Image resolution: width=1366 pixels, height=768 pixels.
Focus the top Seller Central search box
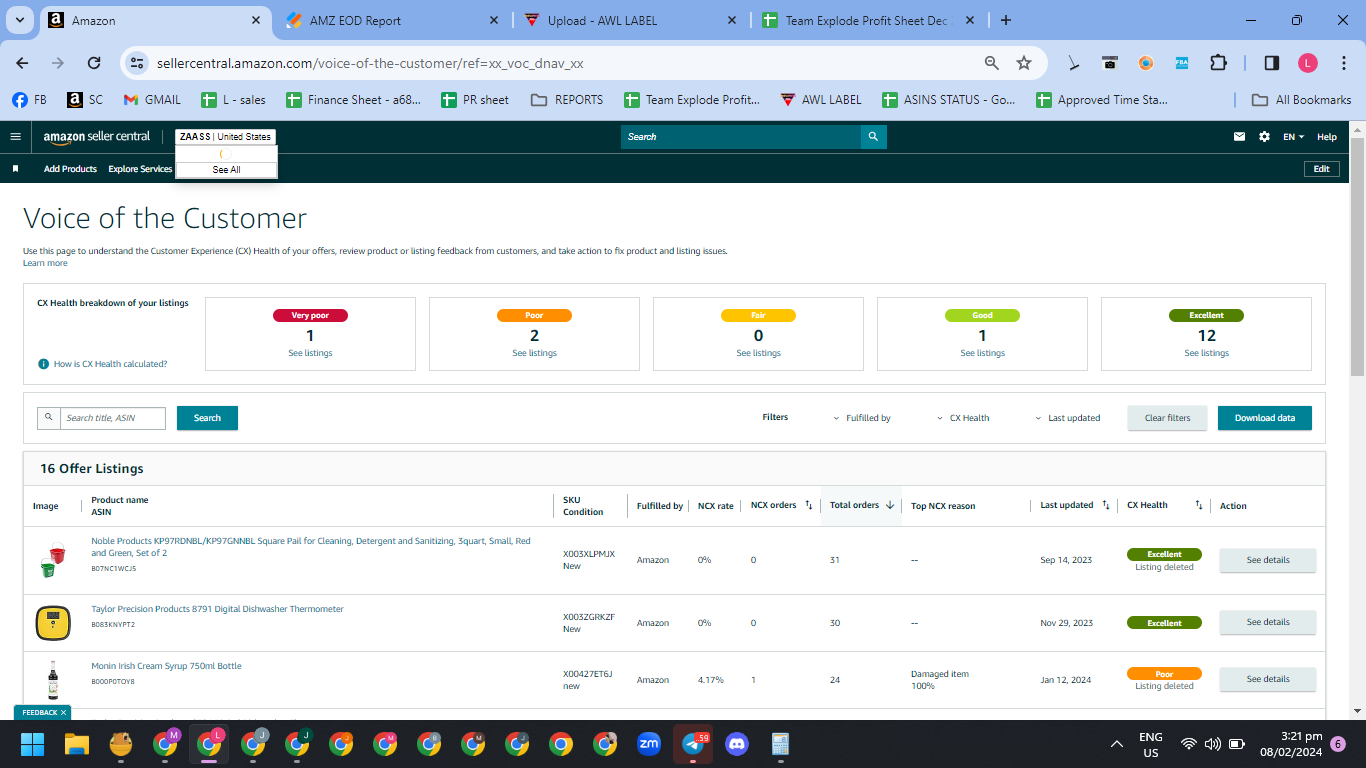click(741, 137)
